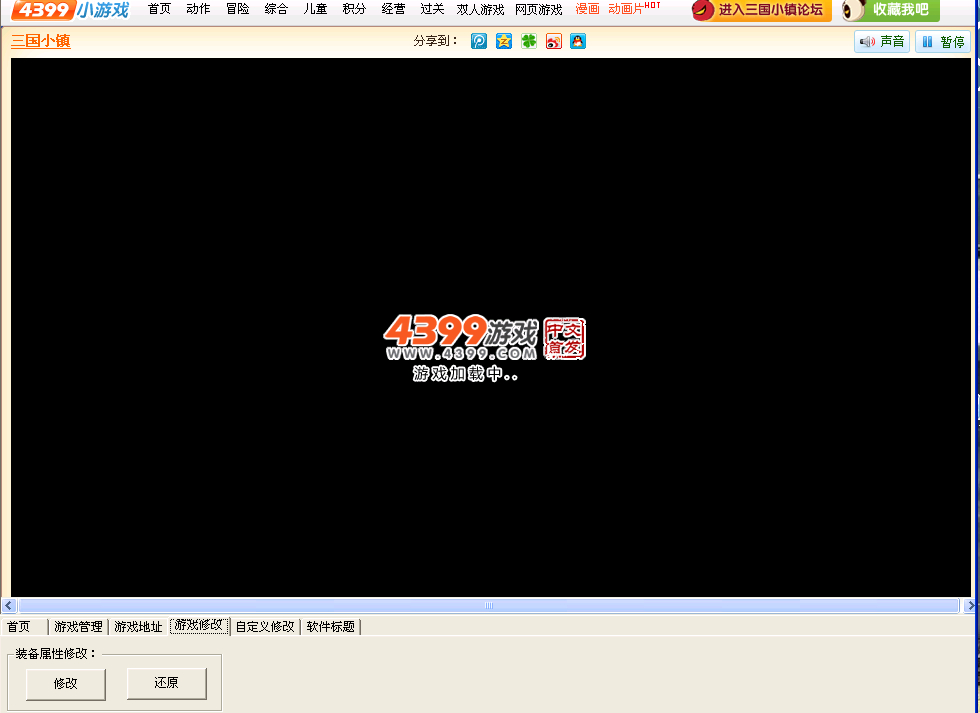Click the right arrow of horizontal scrollbar
This screenshot has height=713, width=980.
[x=971, y=605]
